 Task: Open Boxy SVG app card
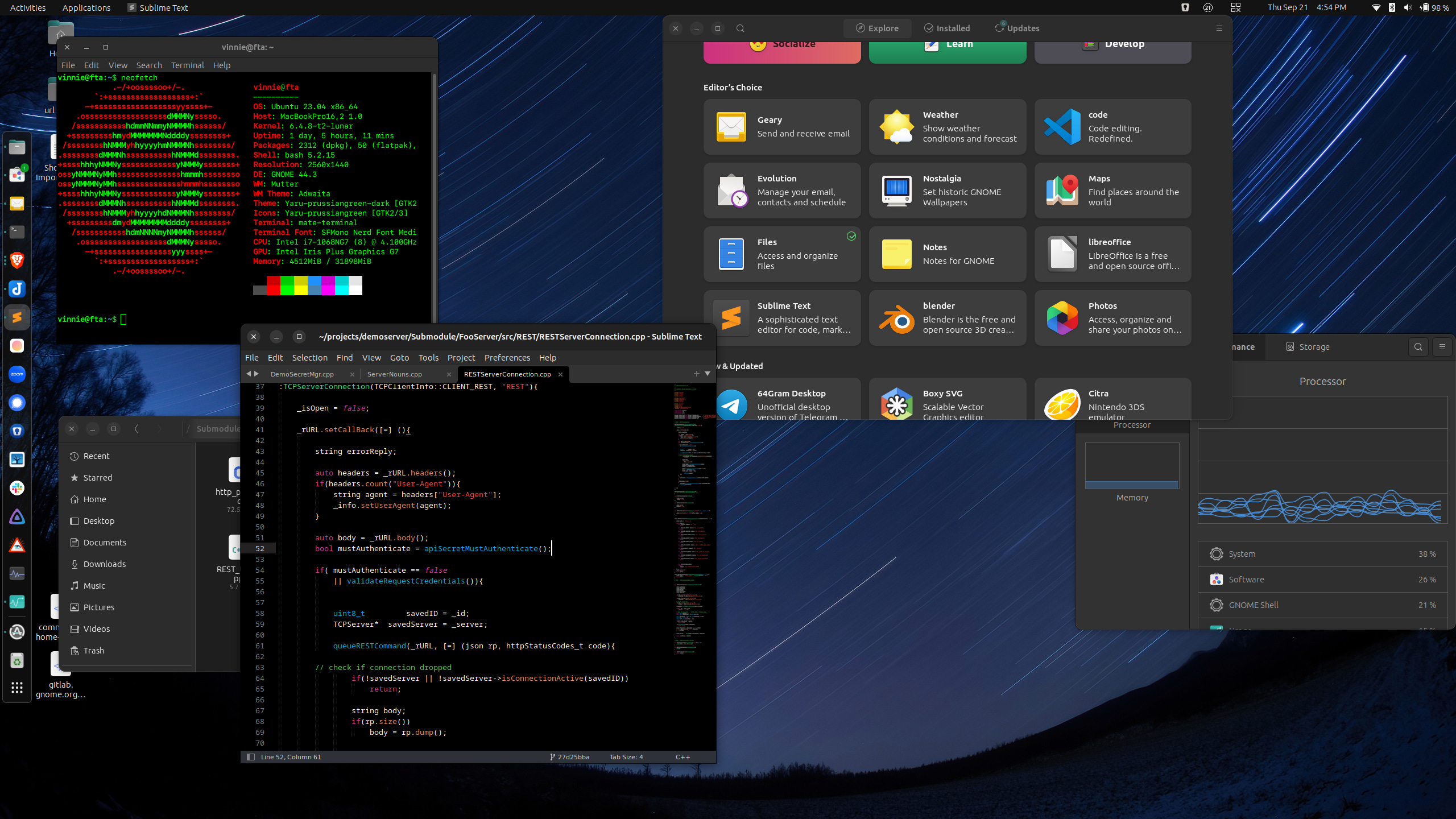click(948, 399)
